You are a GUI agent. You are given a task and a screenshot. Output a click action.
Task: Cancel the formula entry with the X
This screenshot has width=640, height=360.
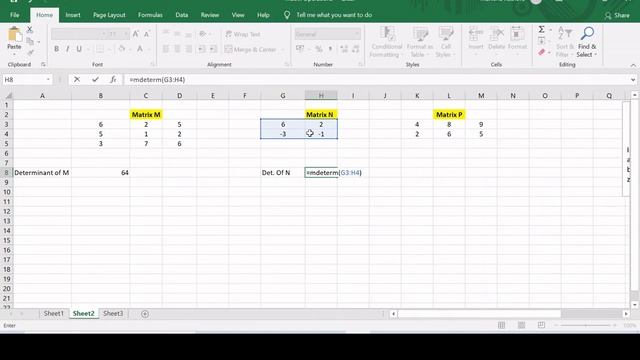pyautogui.click(x=77, y=80)
